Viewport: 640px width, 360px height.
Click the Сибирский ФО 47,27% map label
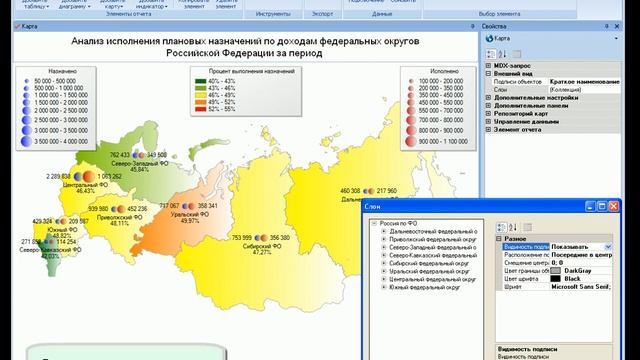click(262, 249)
